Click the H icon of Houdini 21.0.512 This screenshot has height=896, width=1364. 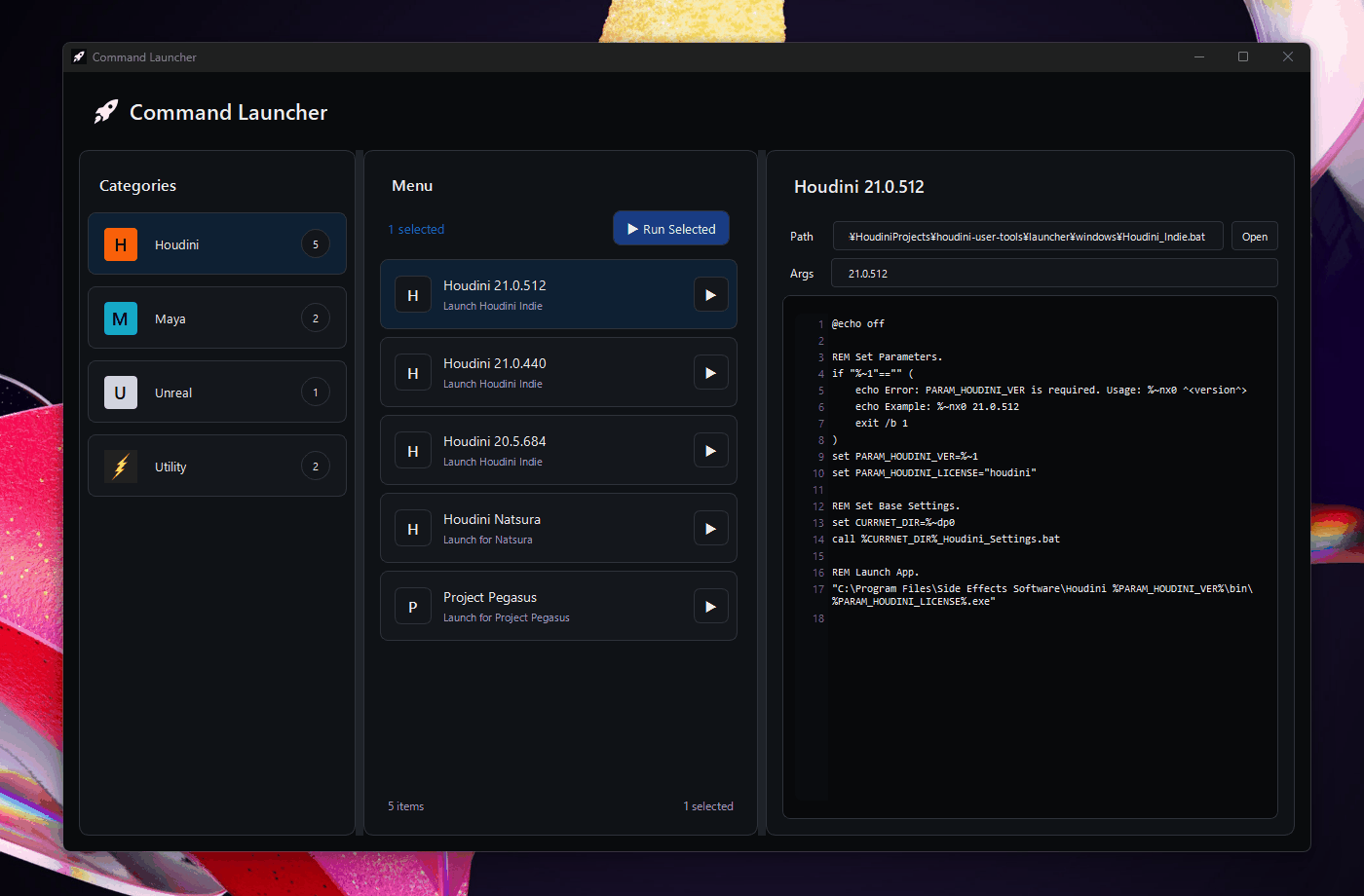(x=413, y=295)
